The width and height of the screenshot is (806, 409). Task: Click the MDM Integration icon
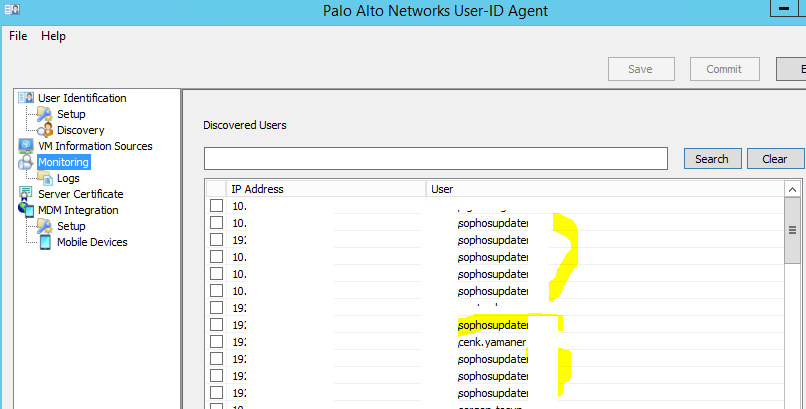[26, 210]
